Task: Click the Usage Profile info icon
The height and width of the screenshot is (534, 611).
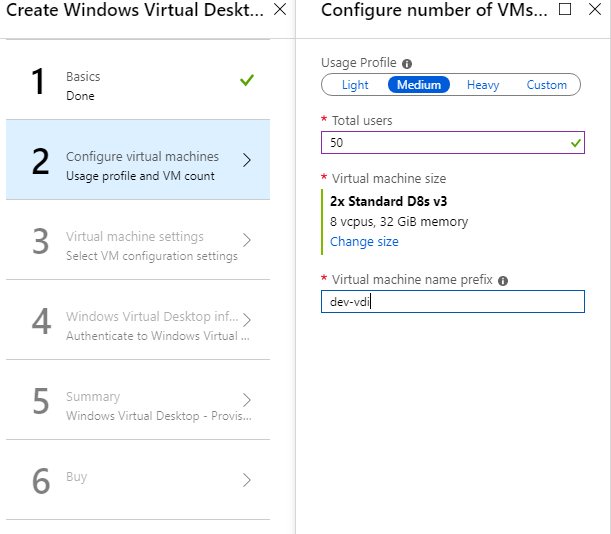Action: [x=407, y=64]
